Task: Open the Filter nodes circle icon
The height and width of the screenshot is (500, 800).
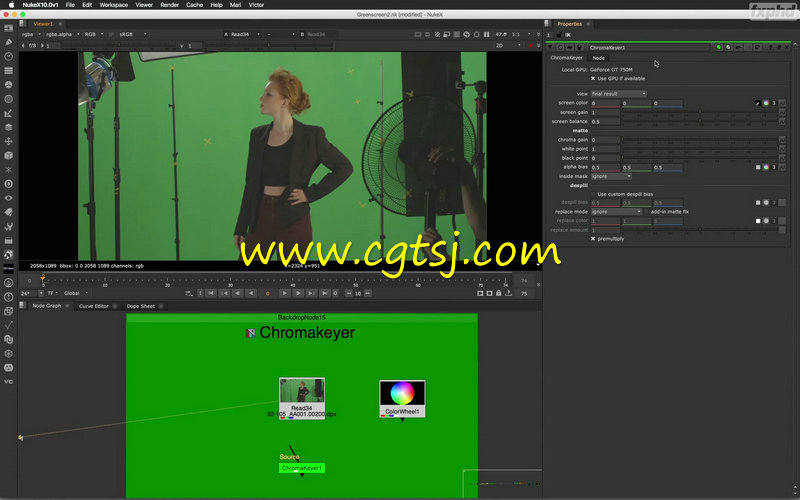Action: click(8, 99)
